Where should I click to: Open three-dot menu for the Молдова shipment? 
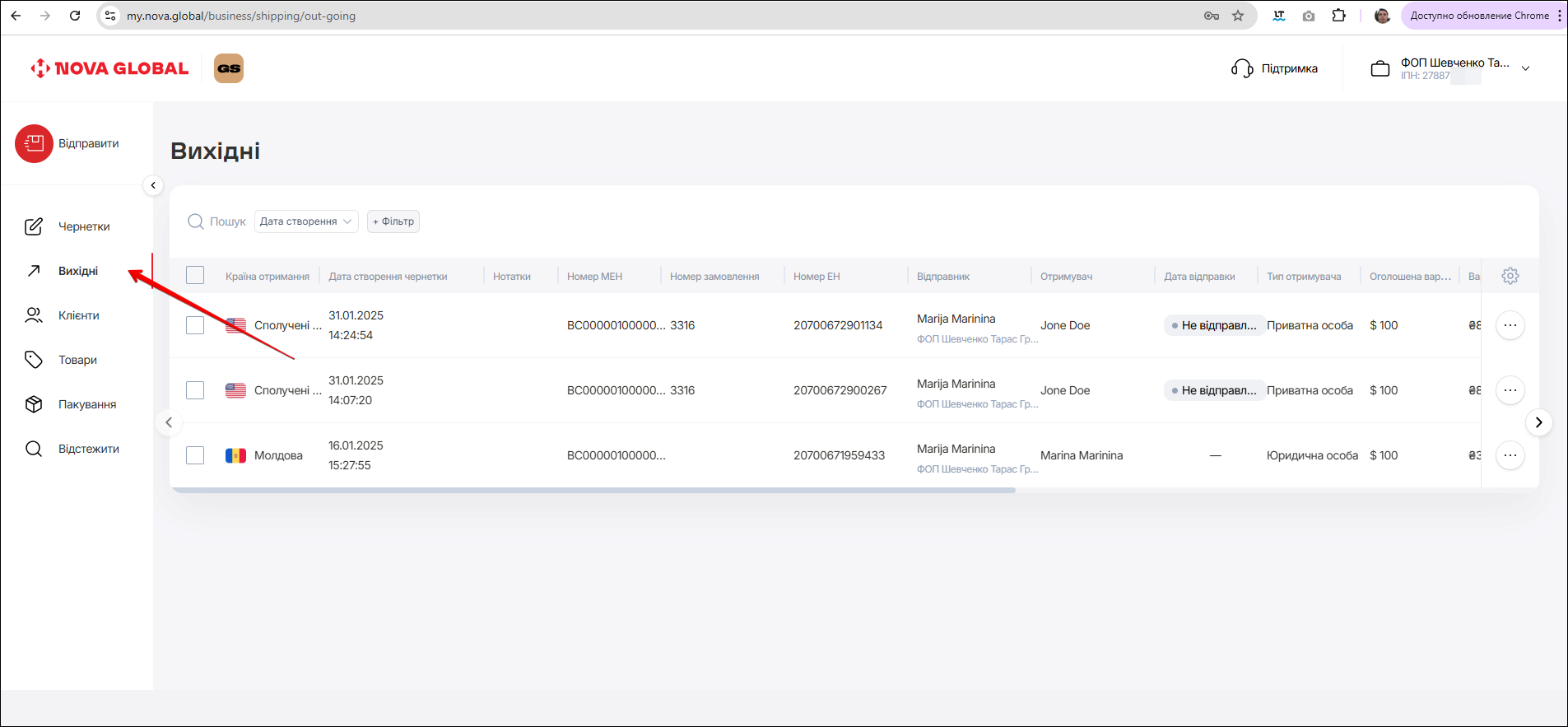[1510, 455]
